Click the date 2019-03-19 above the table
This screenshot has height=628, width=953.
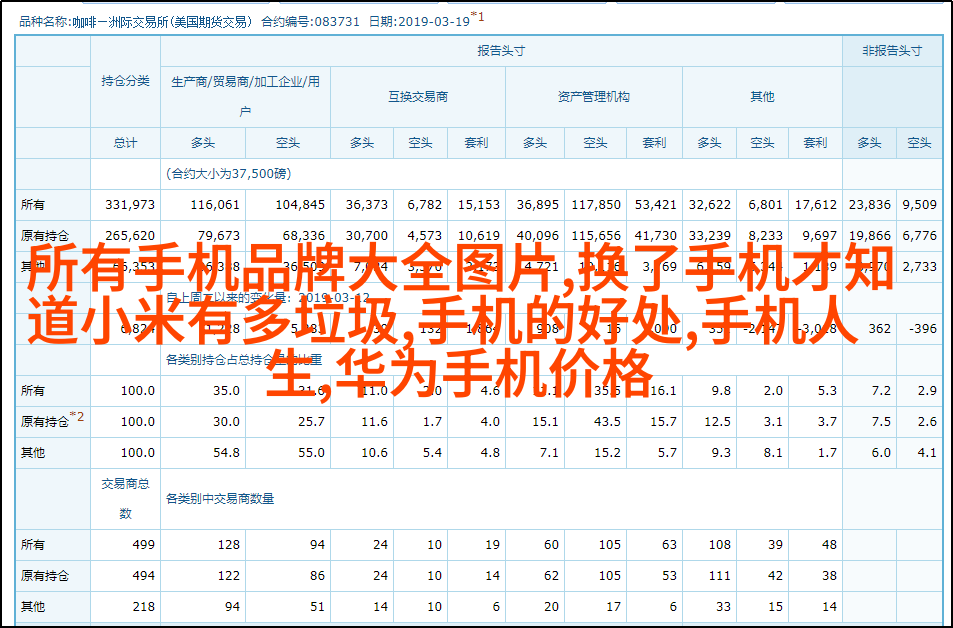tap(436, 21)
